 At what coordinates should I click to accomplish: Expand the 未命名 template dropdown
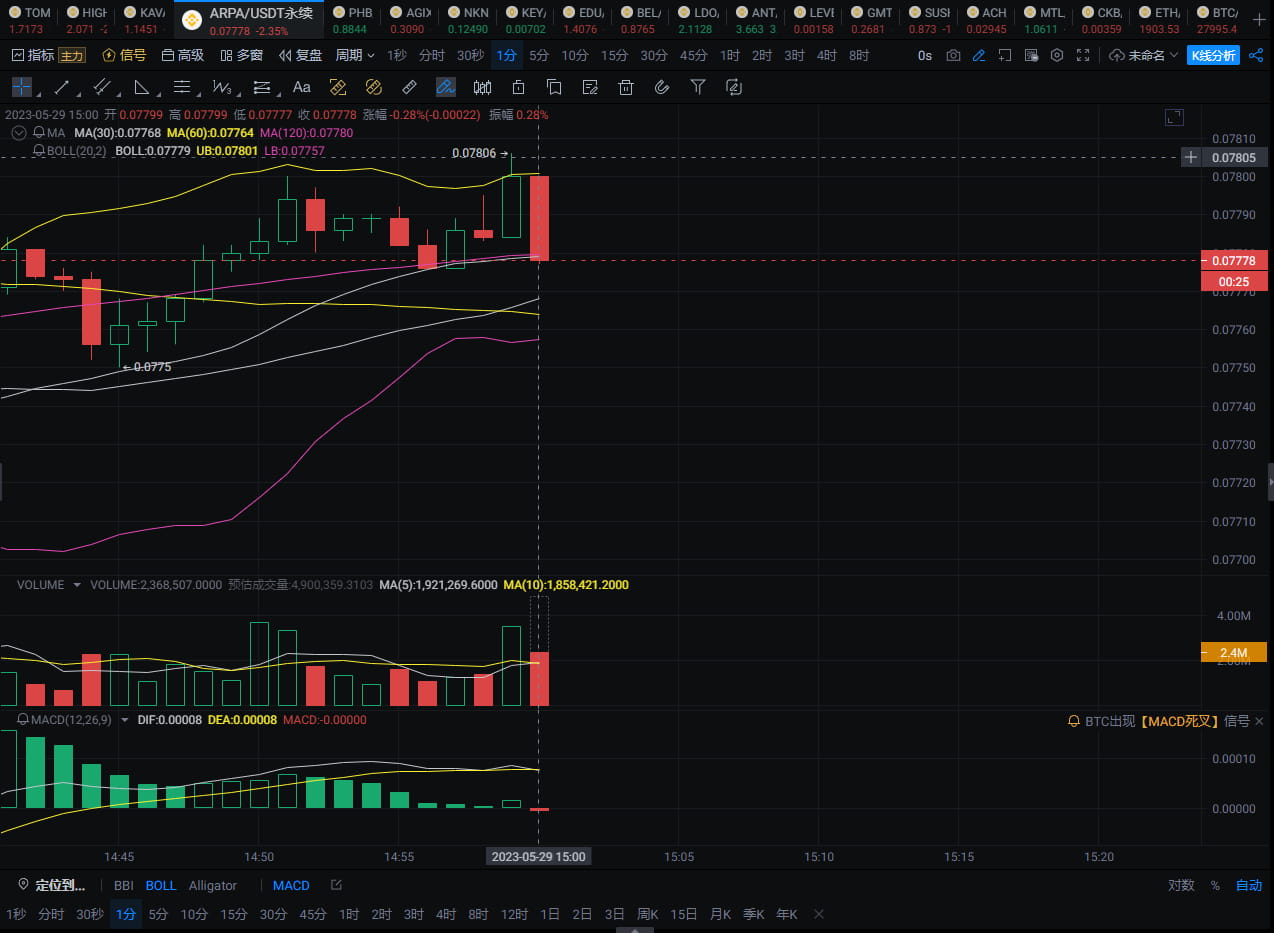1172,56
